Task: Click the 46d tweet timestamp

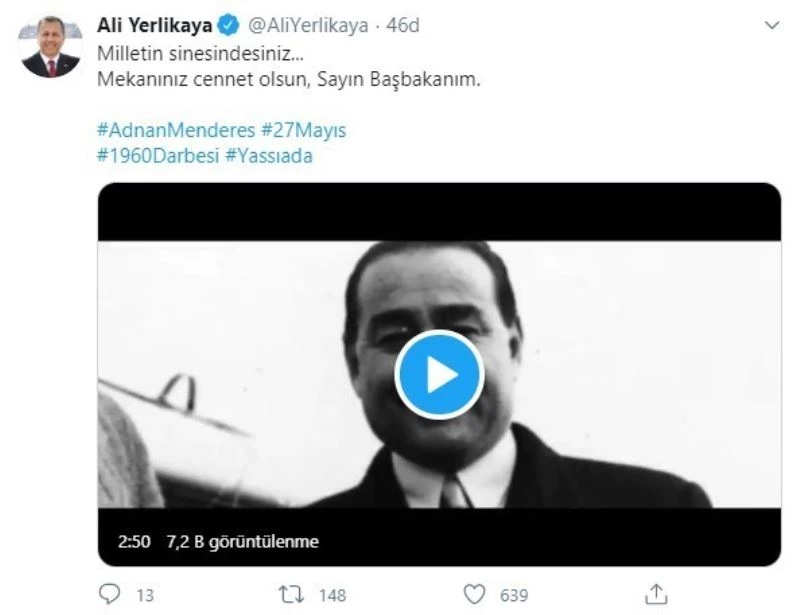Action: coord(402,25)
